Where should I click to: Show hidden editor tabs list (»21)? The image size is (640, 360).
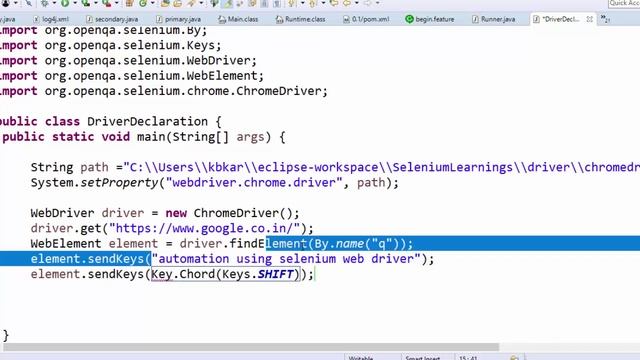[605, 19]
